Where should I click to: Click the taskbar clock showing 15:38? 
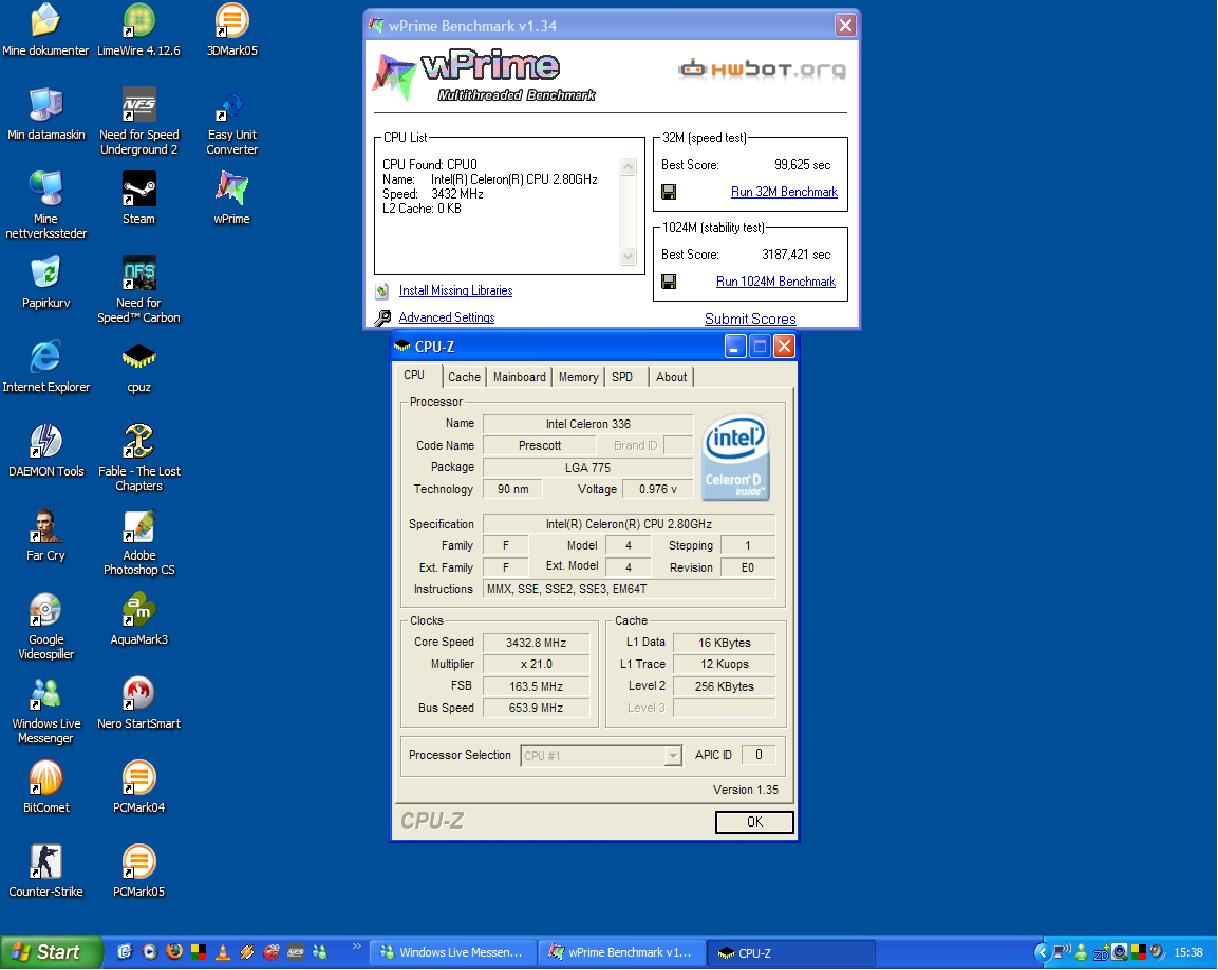coord(1188,954)
